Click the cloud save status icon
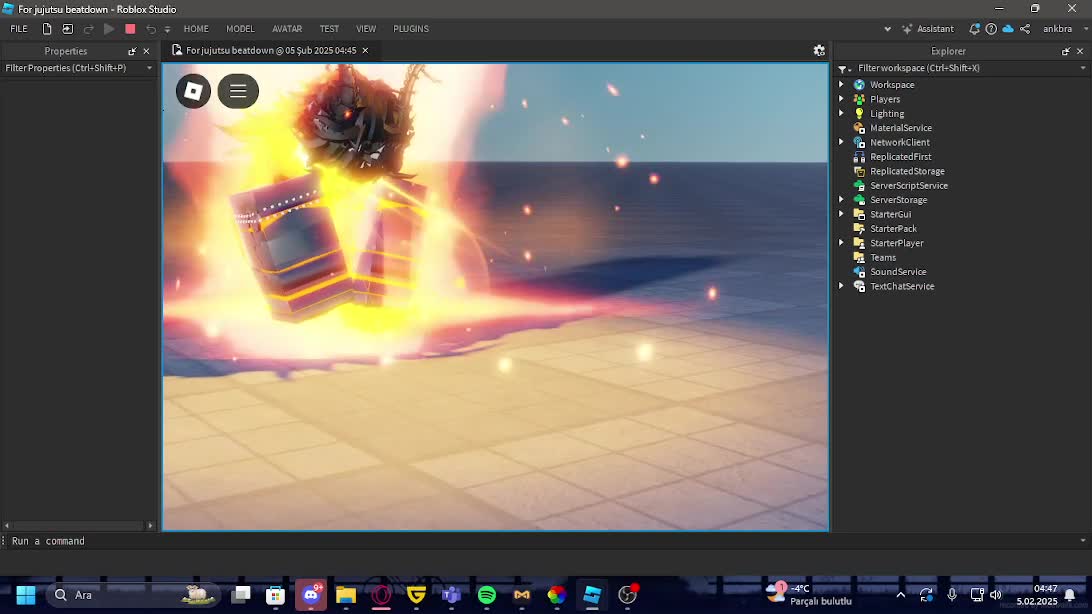This screenshot has width=1092, height=614. (1008, 29)
